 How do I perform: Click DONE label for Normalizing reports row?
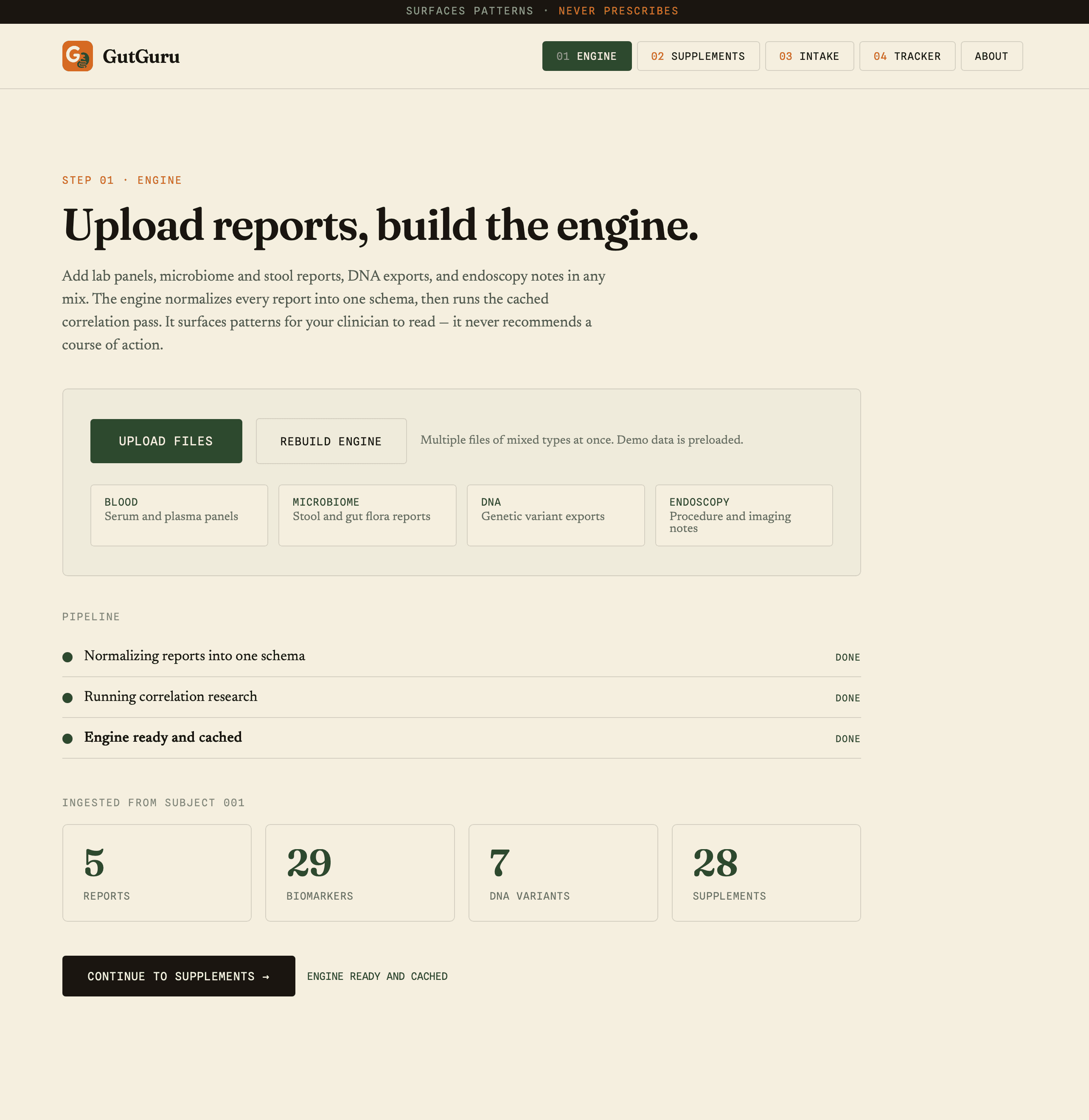point(848,658)
